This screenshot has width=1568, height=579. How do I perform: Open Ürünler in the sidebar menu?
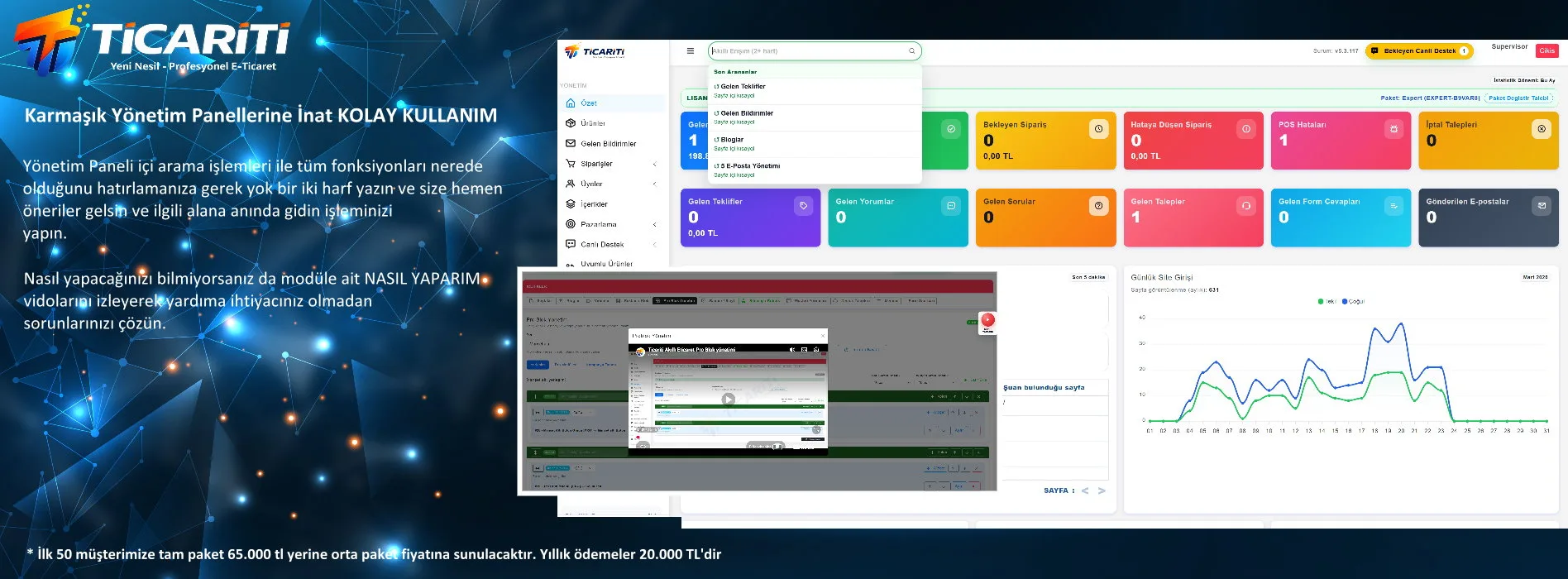pos(593,123)
